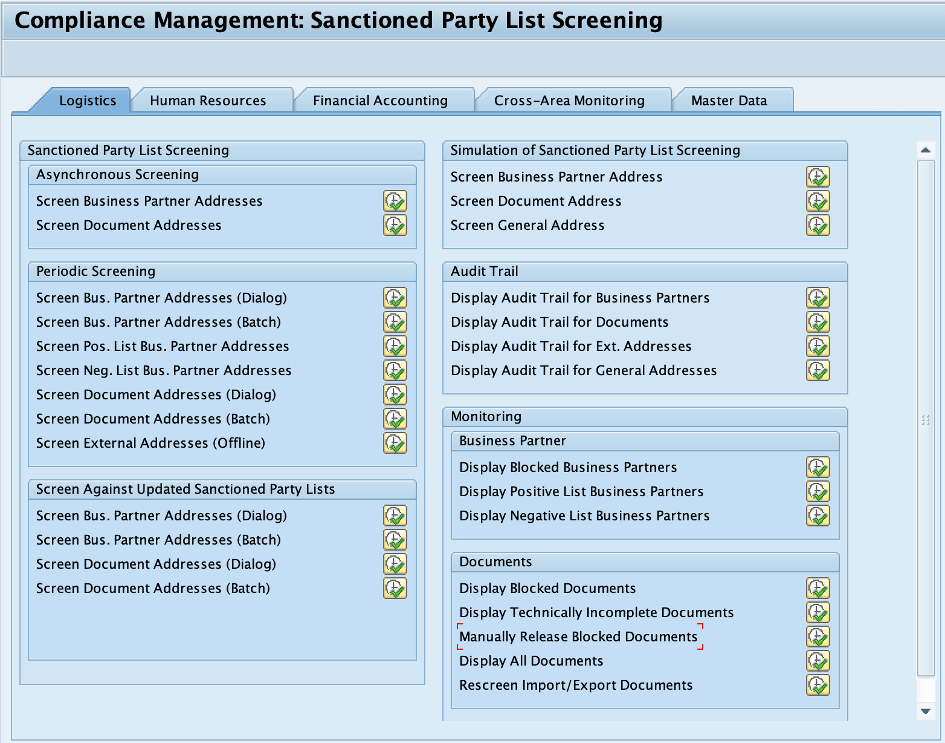Execute icon for Screen Business Partner Addresses

pyautogui.click(x=395, y=201)
